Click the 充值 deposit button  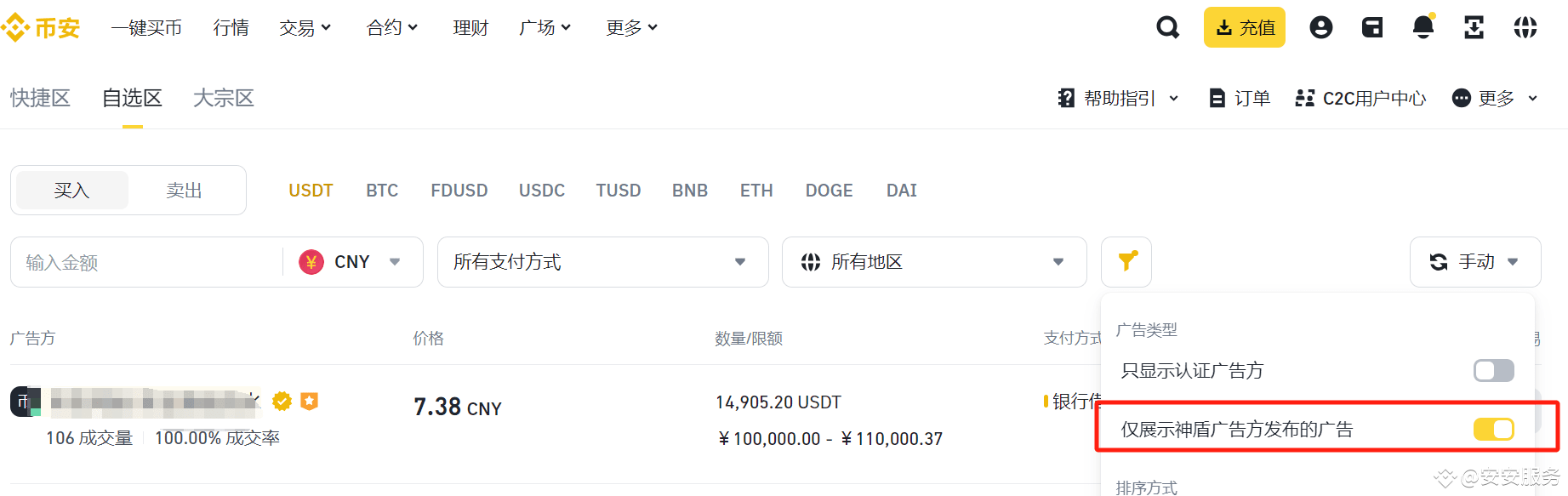1244,28
